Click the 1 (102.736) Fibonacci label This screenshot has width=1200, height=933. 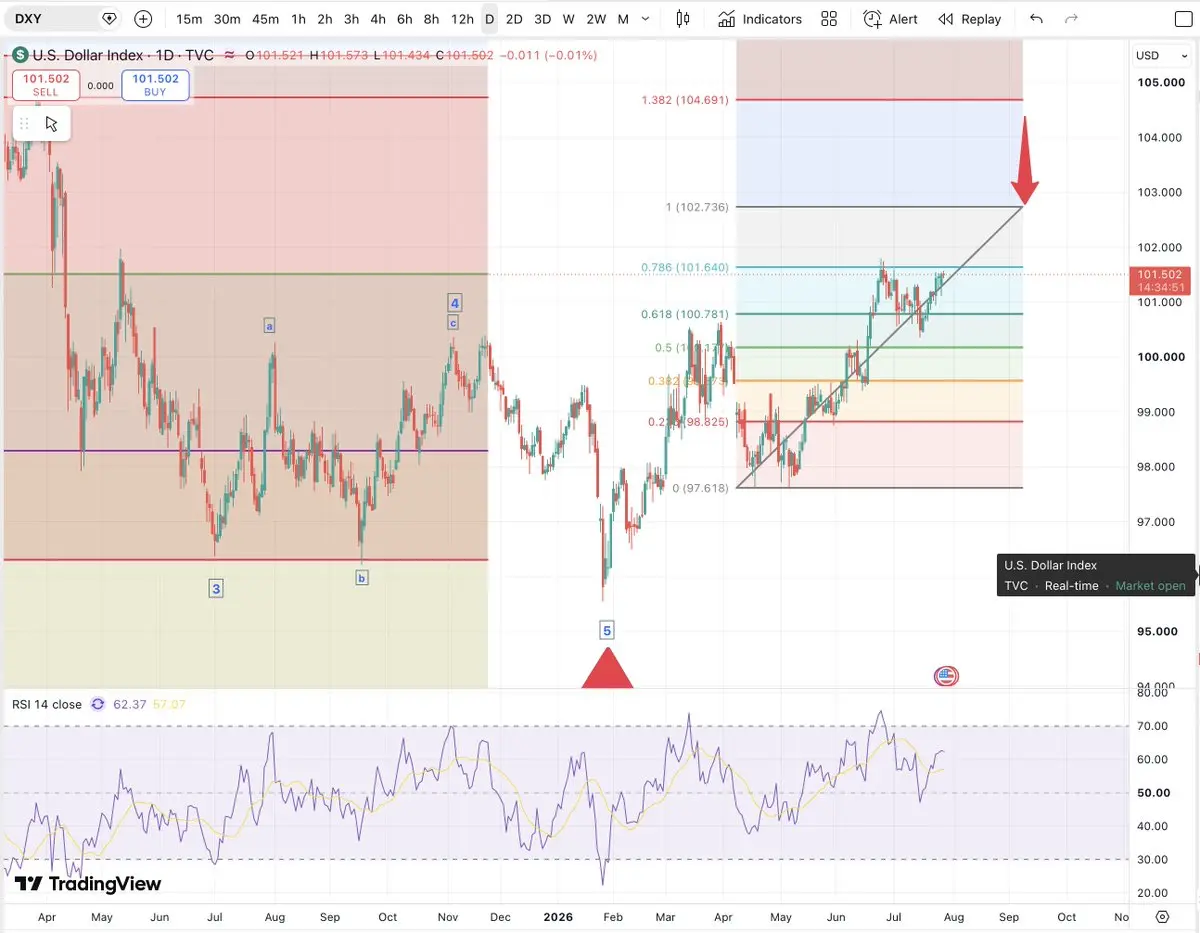click(x=697, y=207)
